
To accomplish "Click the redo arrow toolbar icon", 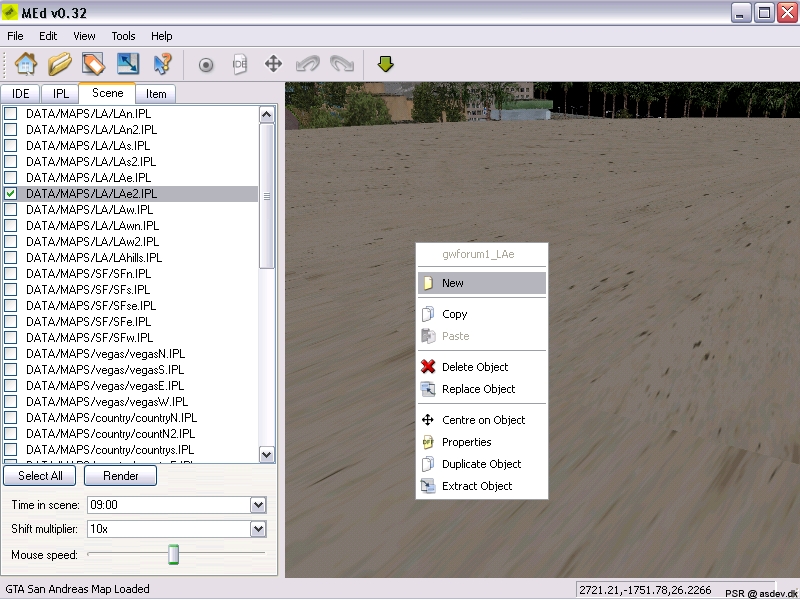I will pos(342,64).
